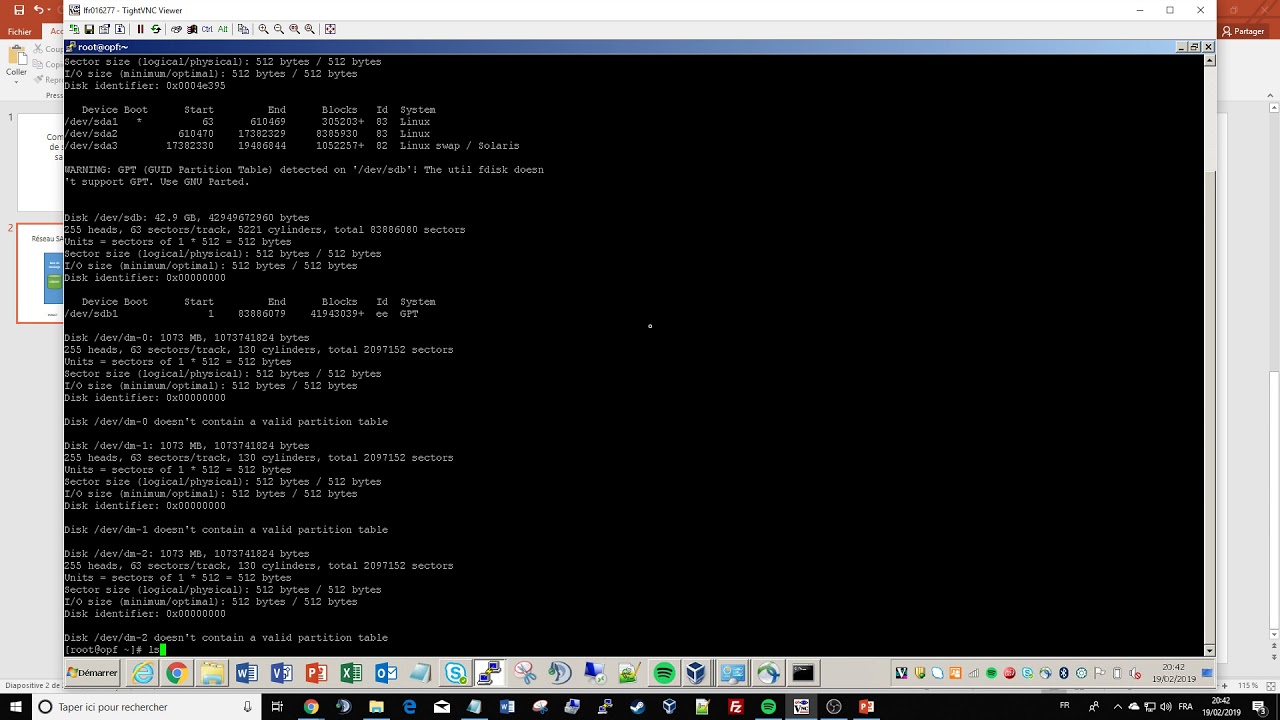Open the notification center with 3 badge
This screenshot has height=720, width=1280.
pos(1258,707)
